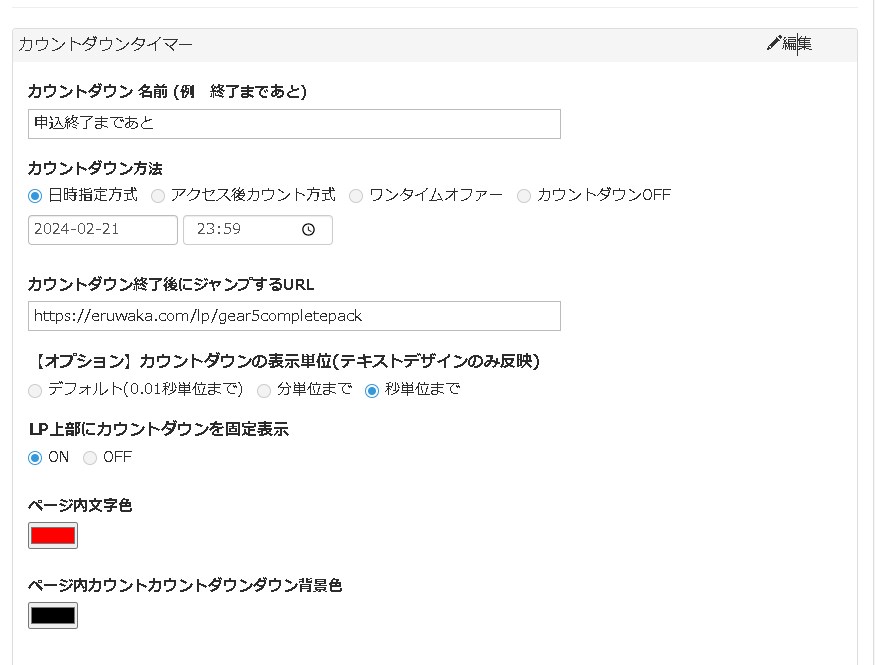Choose 分単位まで display unit option
Viewport: 875px width, 665px height.
point(263,391)
